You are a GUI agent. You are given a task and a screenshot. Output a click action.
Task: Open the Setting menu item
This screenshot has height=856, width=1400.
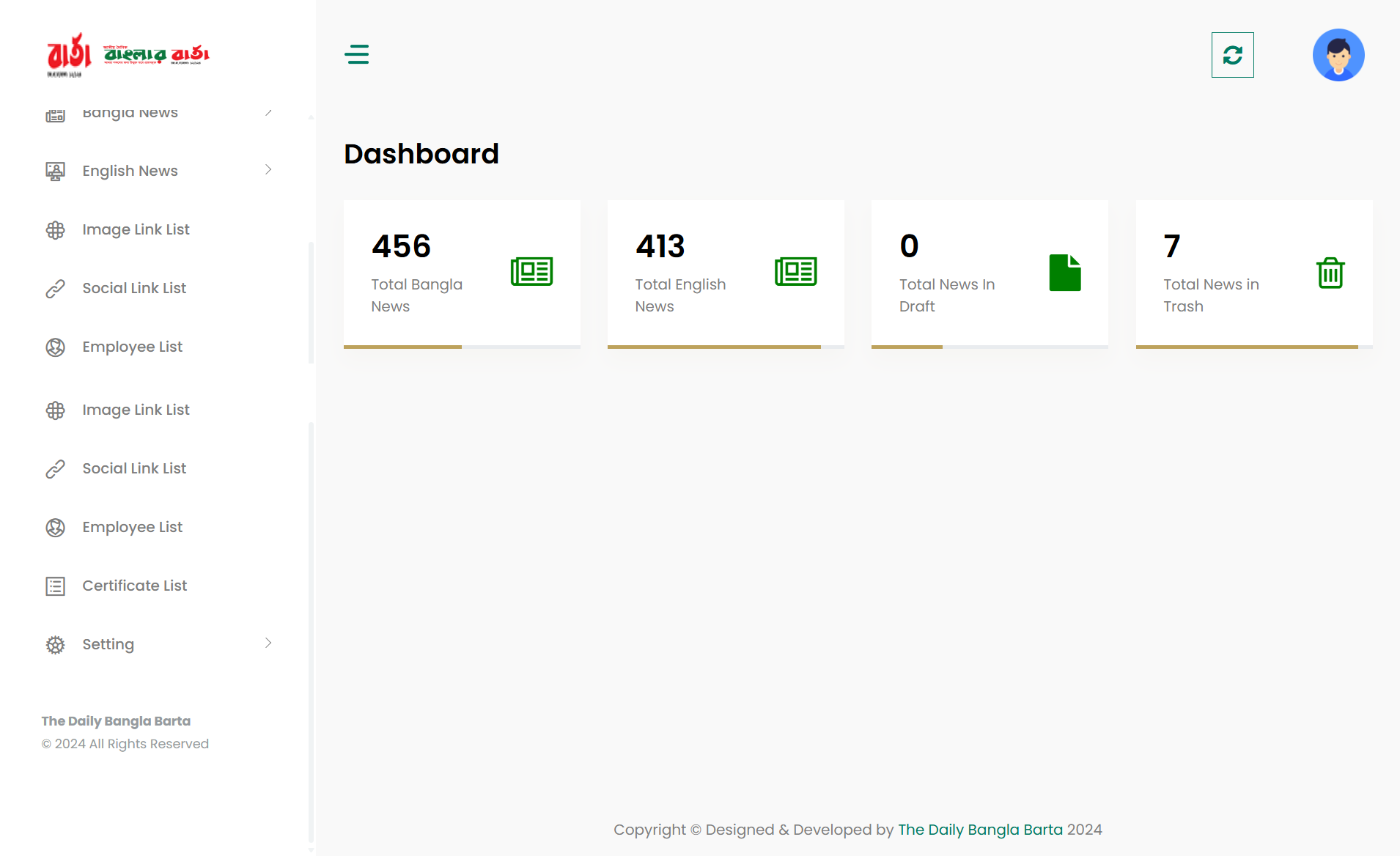108,644
